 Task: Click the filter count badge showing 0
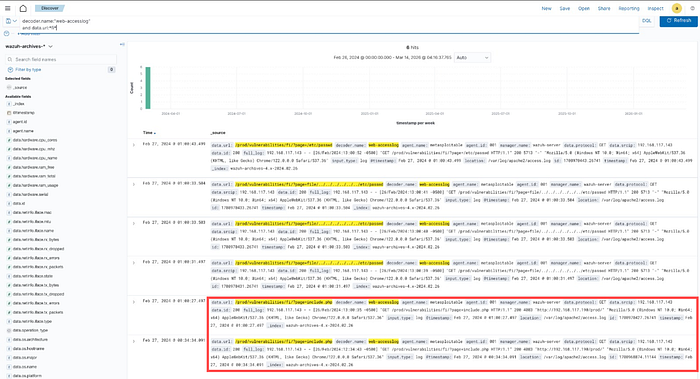(x=112, y=70)
